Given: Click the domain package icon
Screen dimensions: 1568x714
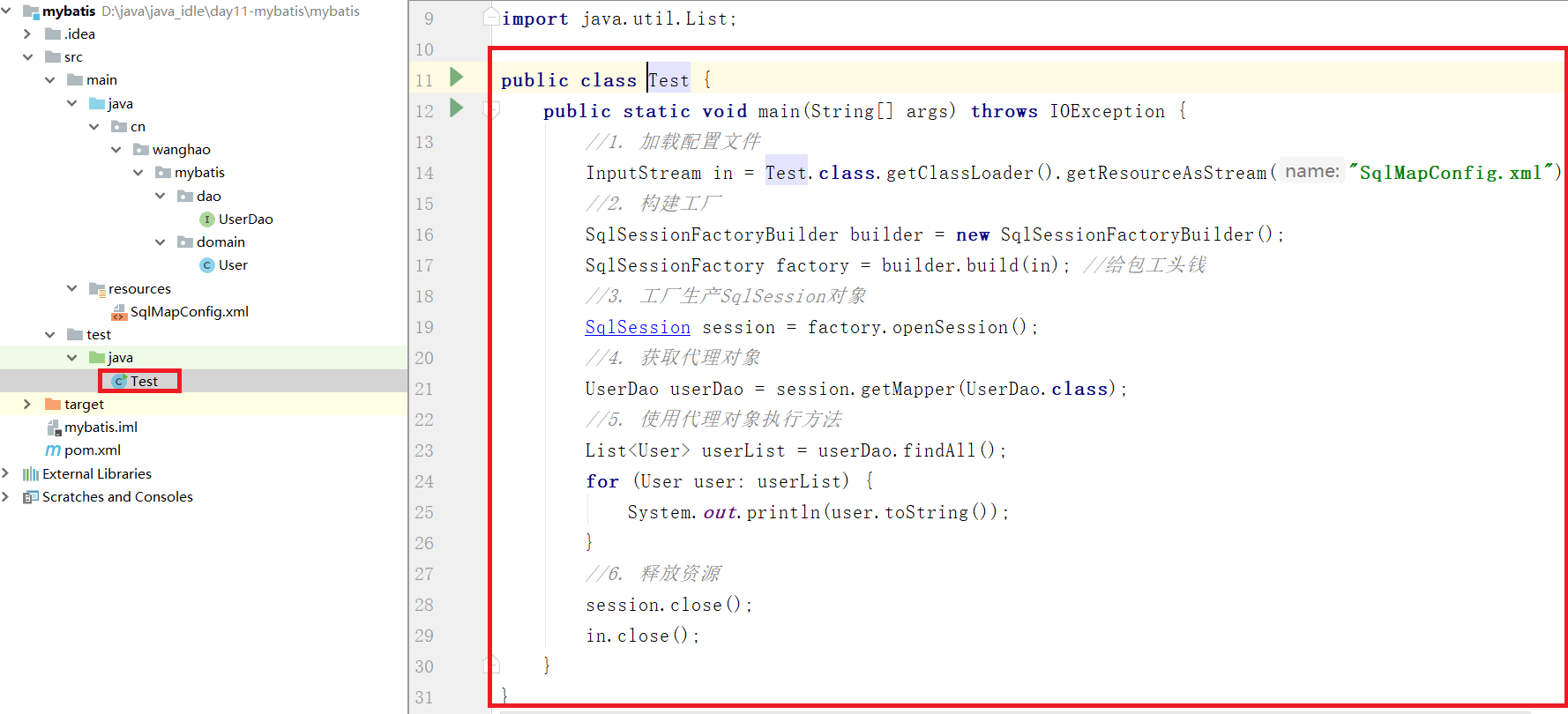Looking at the screenshot, I should (x=185, y=242).
